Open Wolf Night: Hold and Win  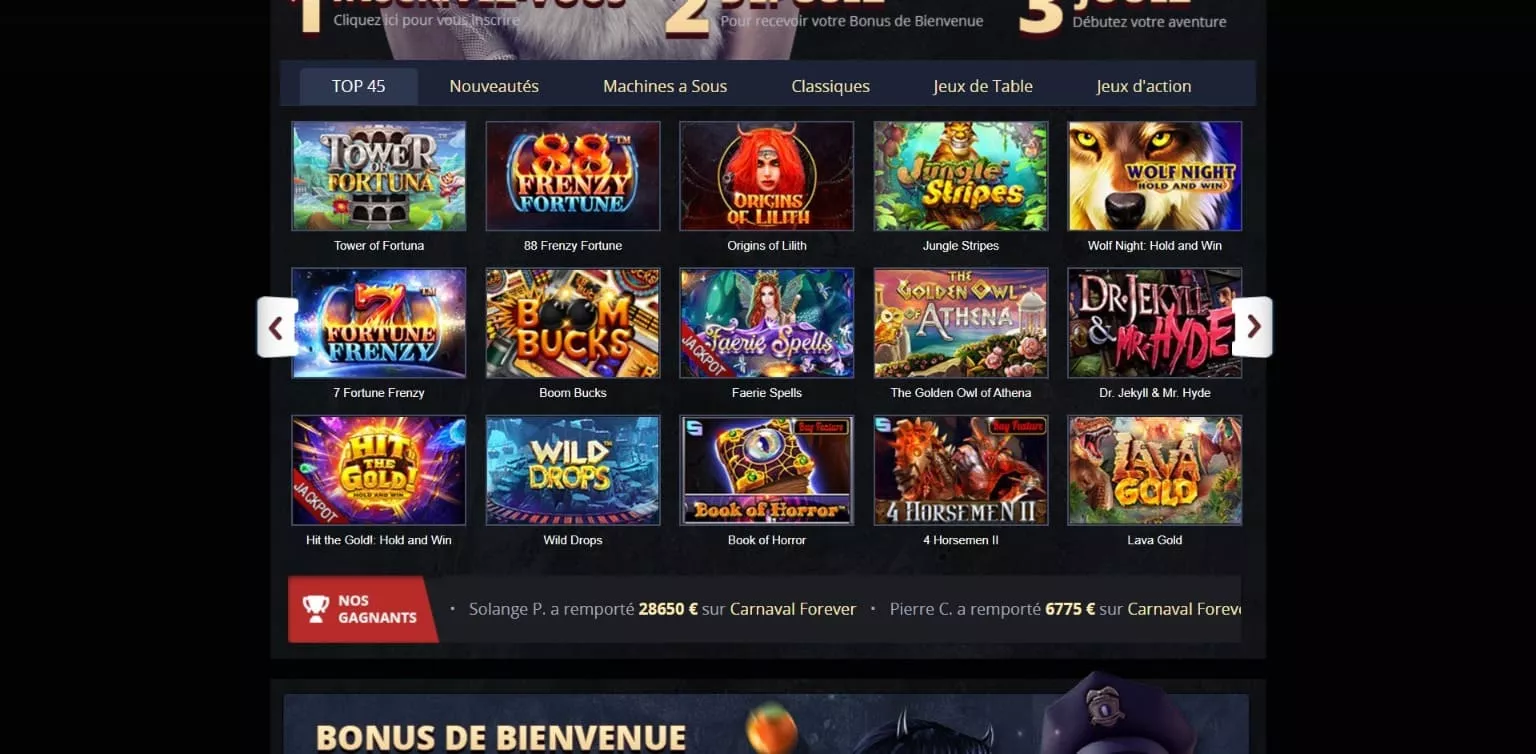coord(1155,176)
